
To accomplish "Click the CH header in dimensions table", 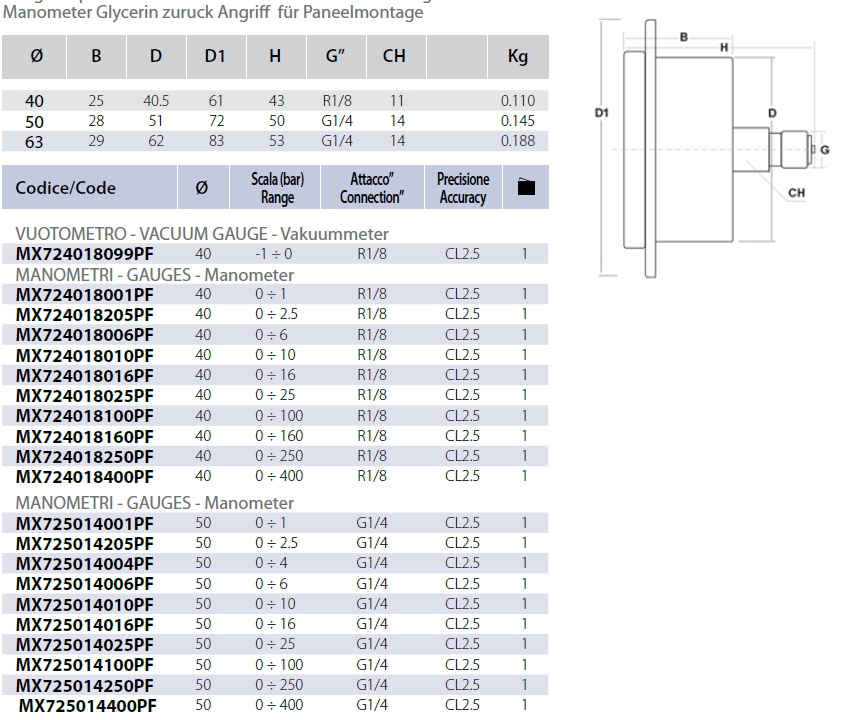I will coord(394,56).
